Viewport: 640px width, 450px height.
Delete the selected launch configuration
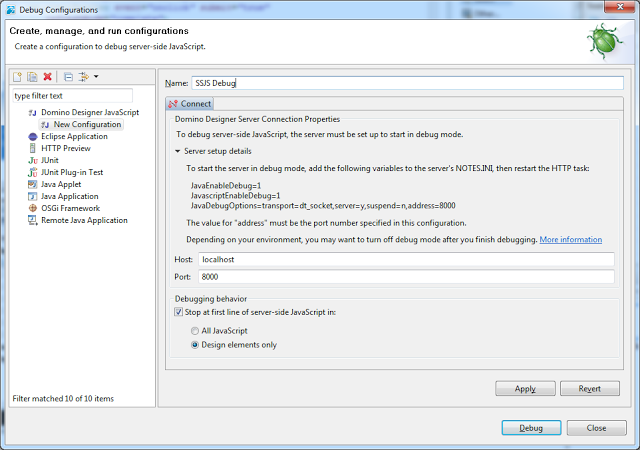click(47, 77)
